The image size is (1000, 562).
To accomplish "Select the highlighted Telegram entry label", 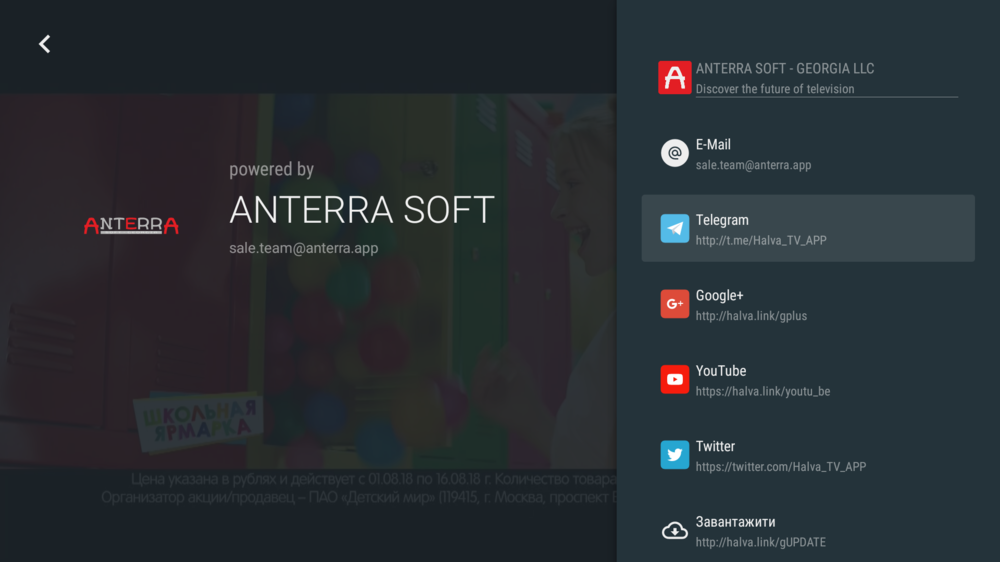I will [722, 220].
